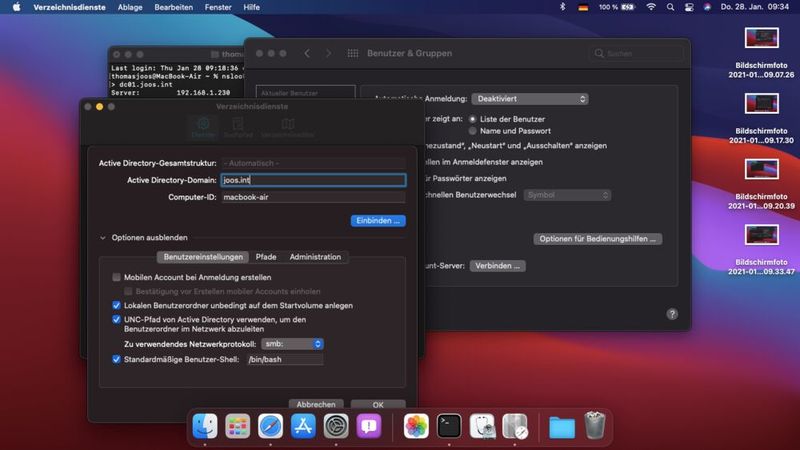Open the Apple menu
Viewport: 800px width, 450px height.
(16, 7)
